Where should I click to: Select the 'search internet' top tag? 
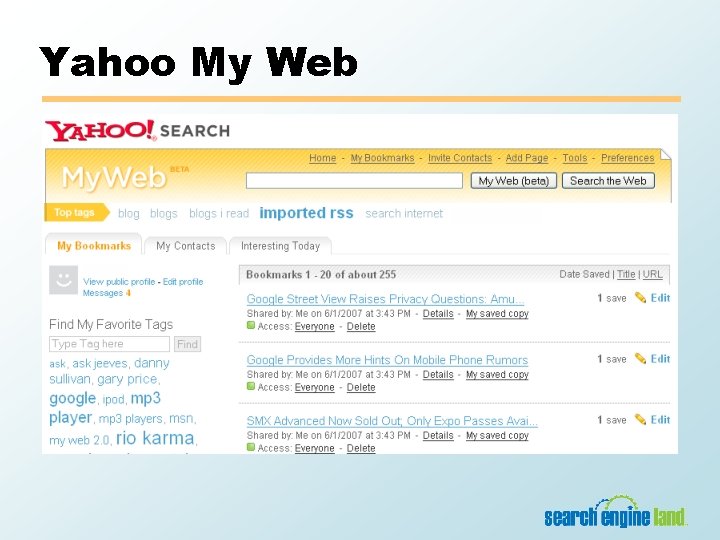point(404,214)
